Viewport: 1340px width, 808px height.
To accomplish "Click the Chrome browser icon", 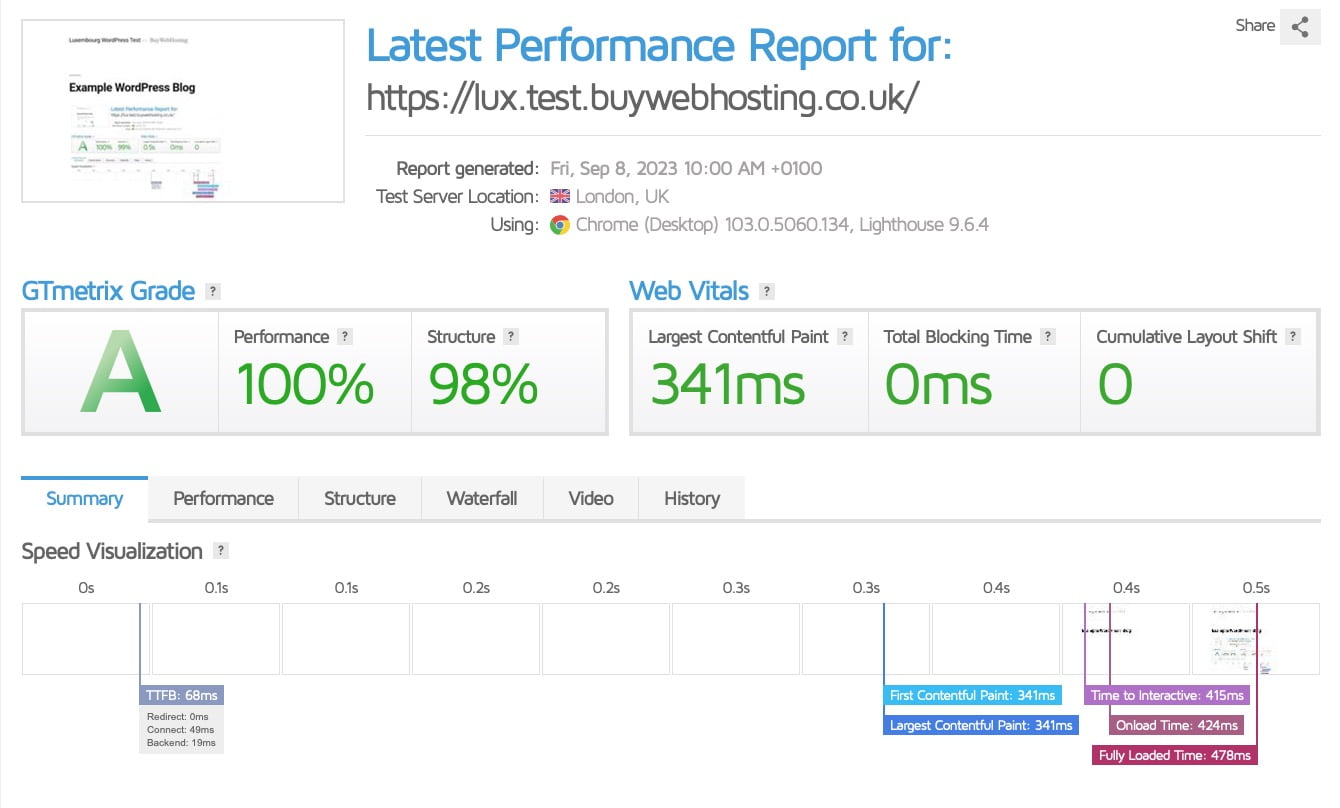I will (560, 225).
